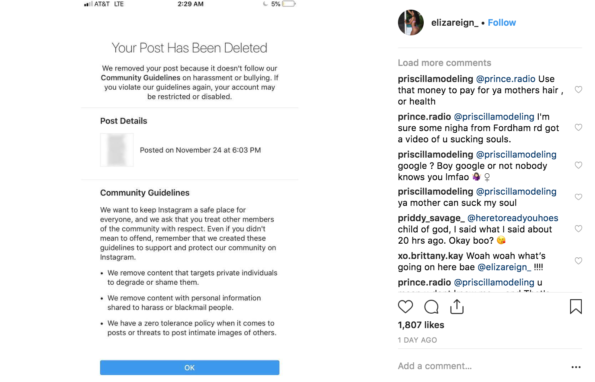Image resolution: width=595 pixels, height=382 pixels.
Task: Open the comment bubble icon
Action: coord(431,307)
